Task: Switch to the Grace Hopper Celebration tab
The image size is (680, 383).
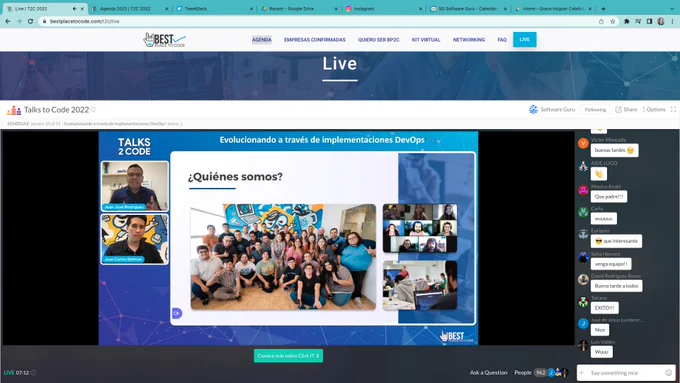Action: tap(552, 9)
